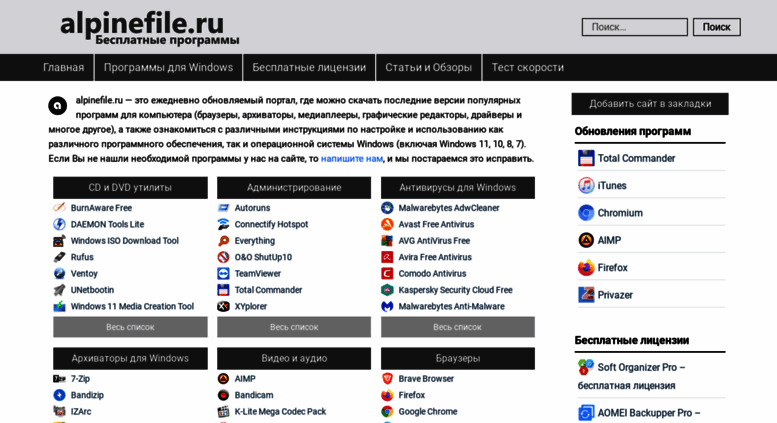The width and height of the screenshot is (777, 423).
Task: Open the IZArc link
Action: point(81,411)
